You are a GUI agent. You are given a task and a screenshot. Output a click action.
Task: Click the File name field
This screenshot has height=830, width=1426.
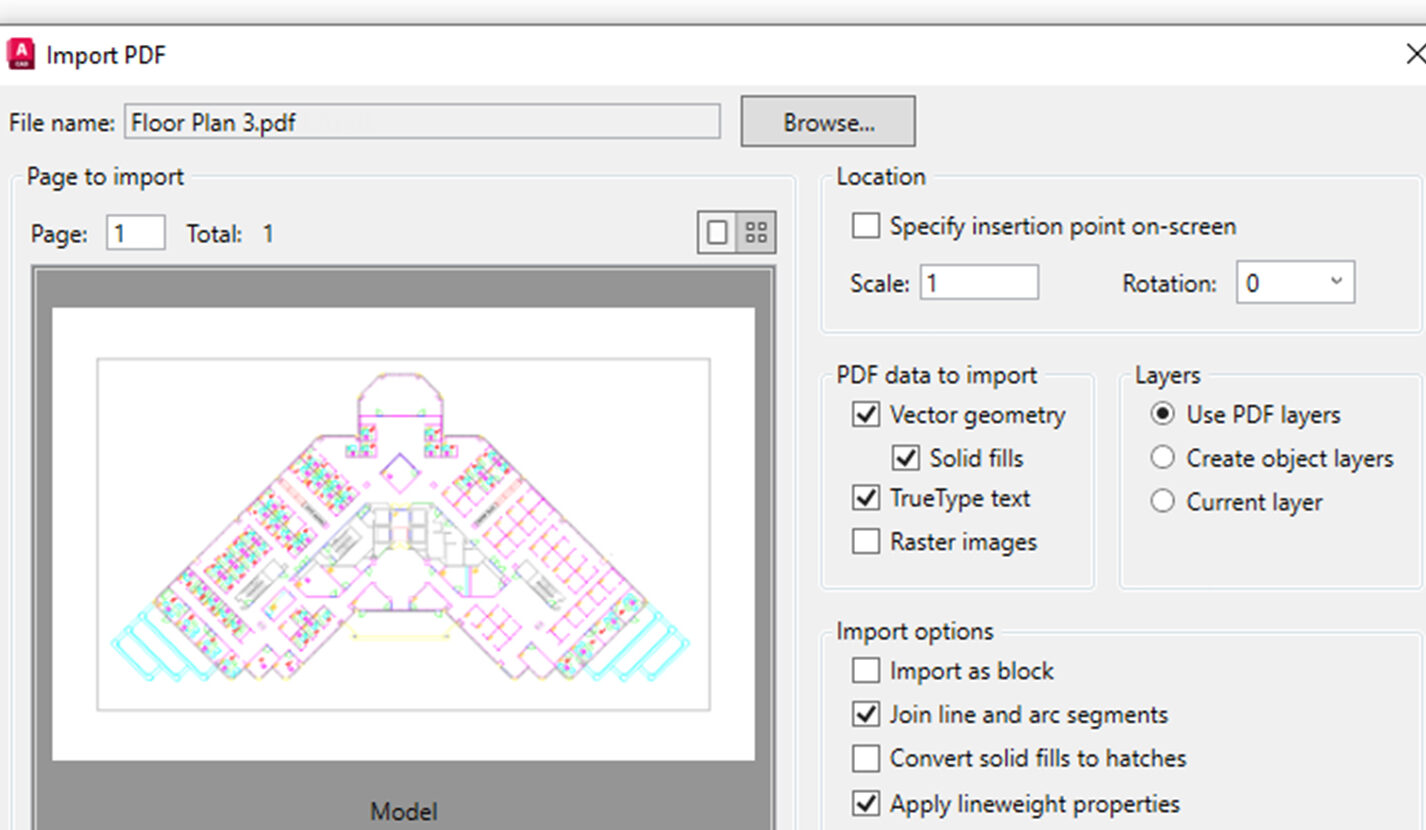pos(422,122)
